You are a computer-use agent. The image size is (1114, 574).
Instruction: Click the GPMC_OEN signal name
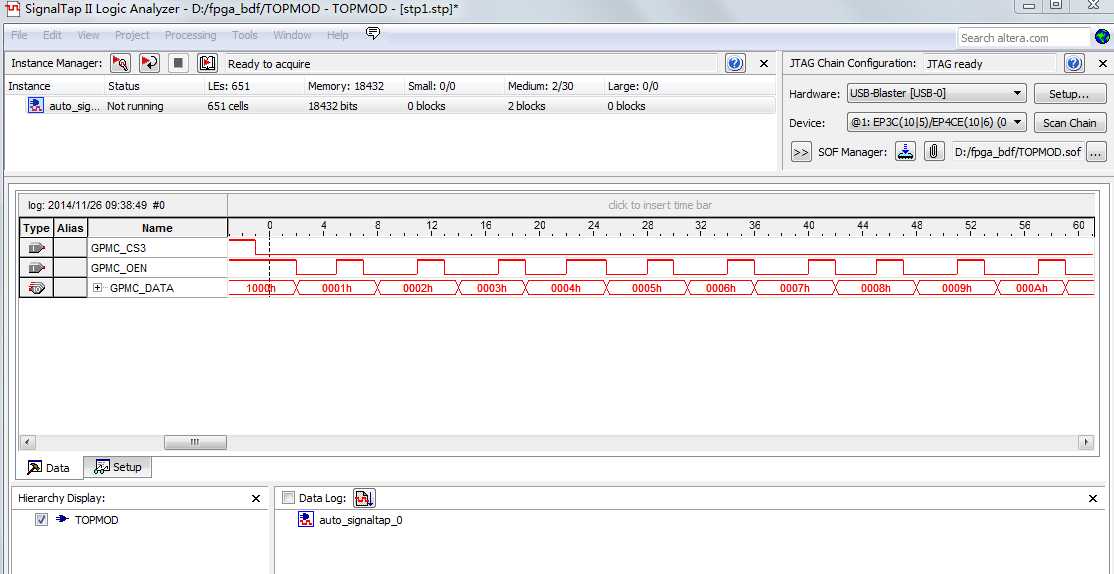coord(119,268)
